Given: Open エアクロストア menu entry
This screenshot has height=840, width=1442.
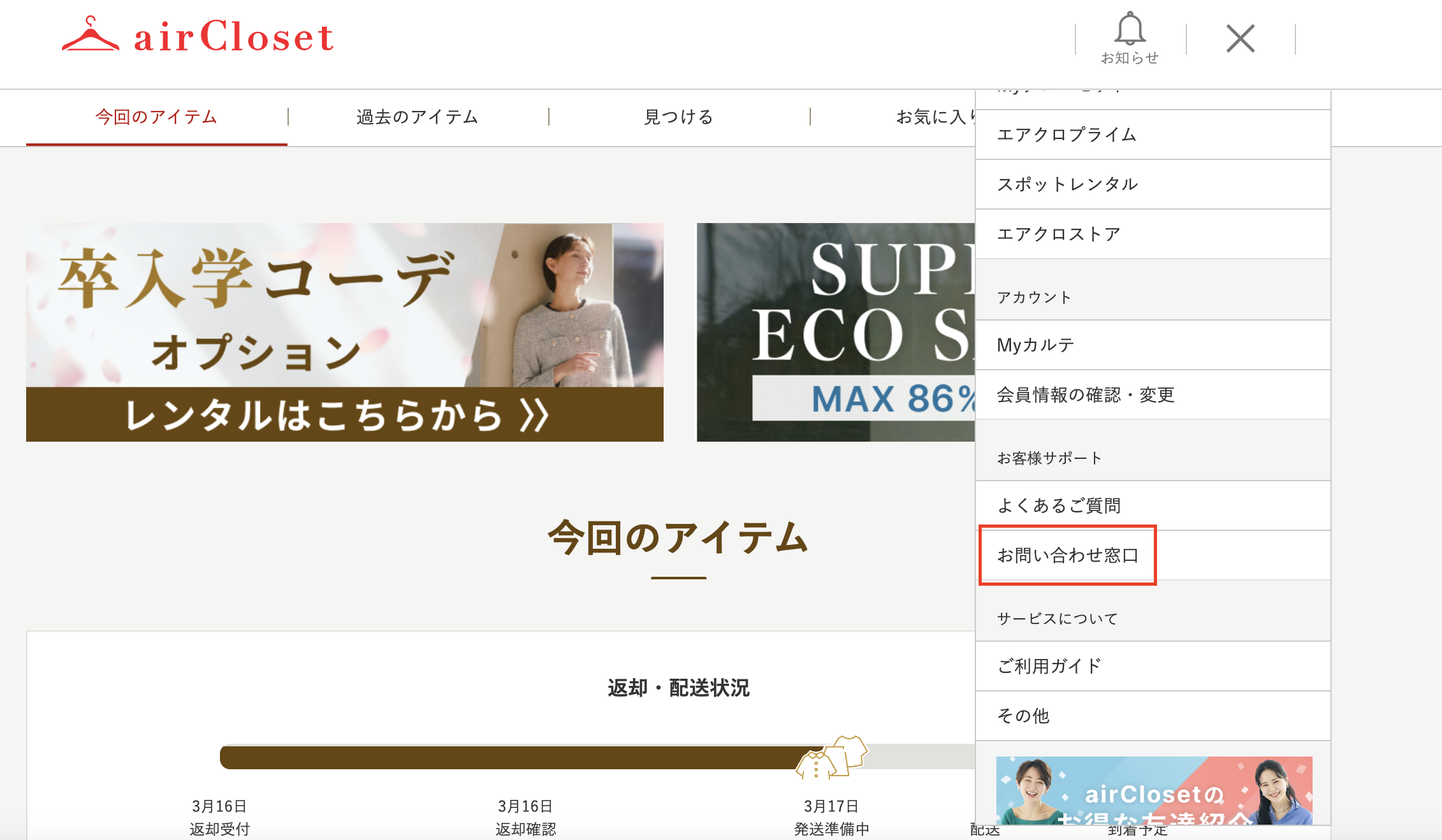Looking at the screenshot, I should [1058, 235].
